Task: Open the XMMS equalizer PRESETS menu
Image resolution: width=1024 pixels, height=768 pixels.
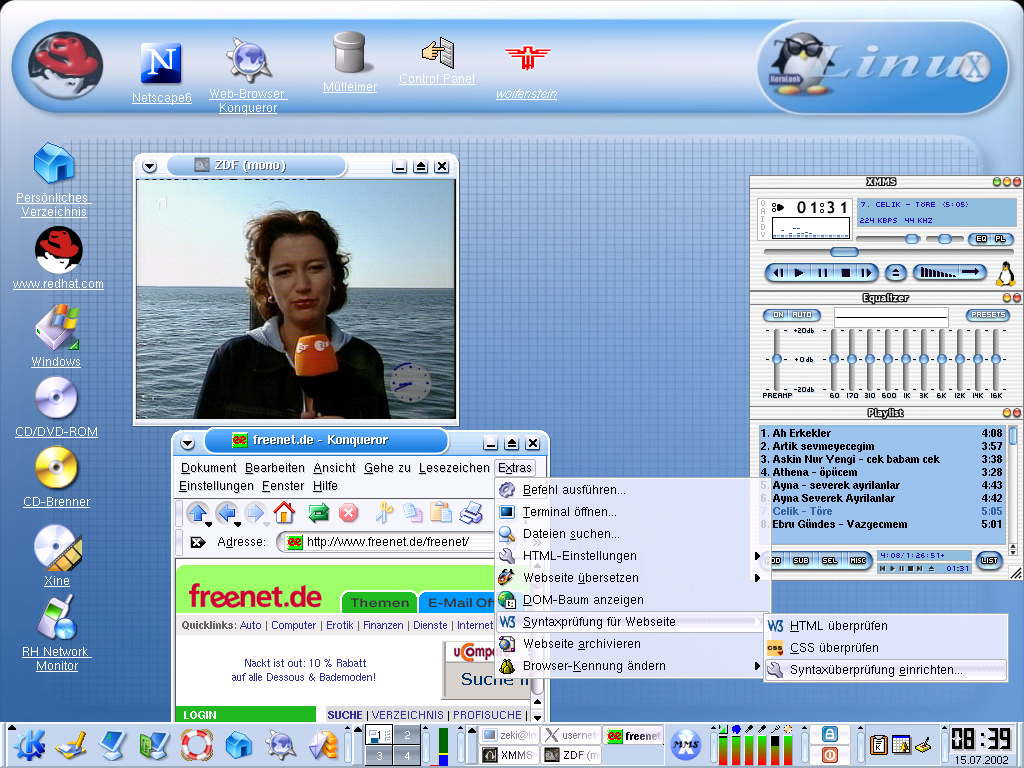Action: pyautogui.click(x=987, y=315)
